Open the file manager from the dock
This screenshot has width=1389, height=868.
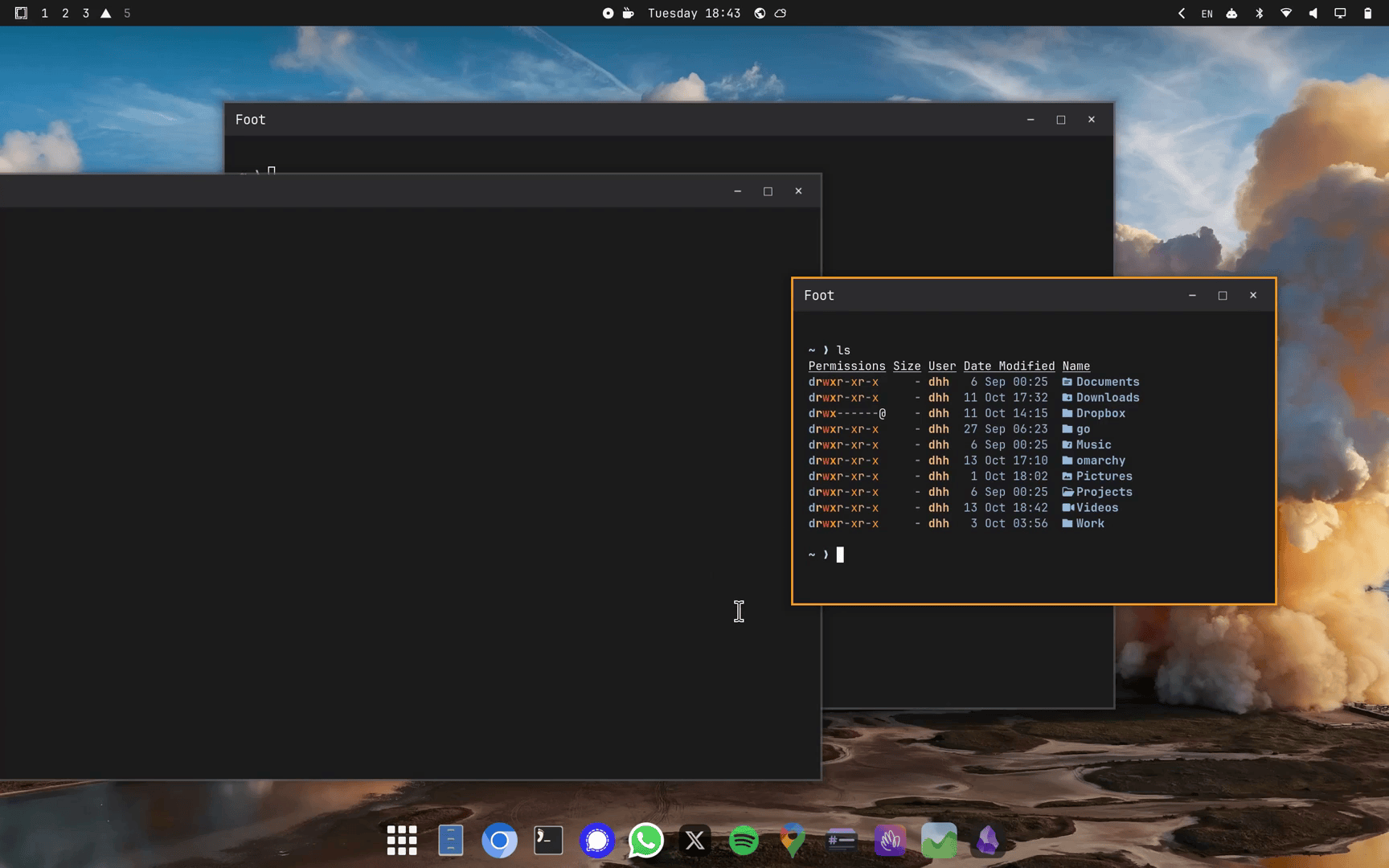[x=451, y=841]
